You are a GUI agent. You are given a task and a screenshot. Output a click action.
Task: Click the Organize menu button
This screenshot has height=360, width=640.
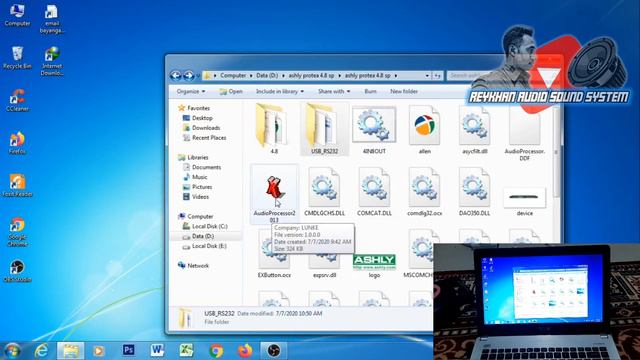(x=191, y=91)
